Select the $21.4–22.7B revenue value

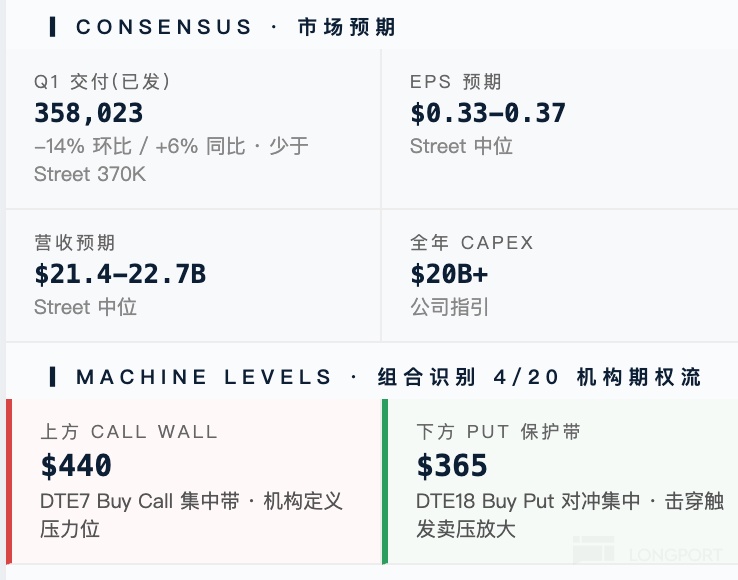[120, 274]
